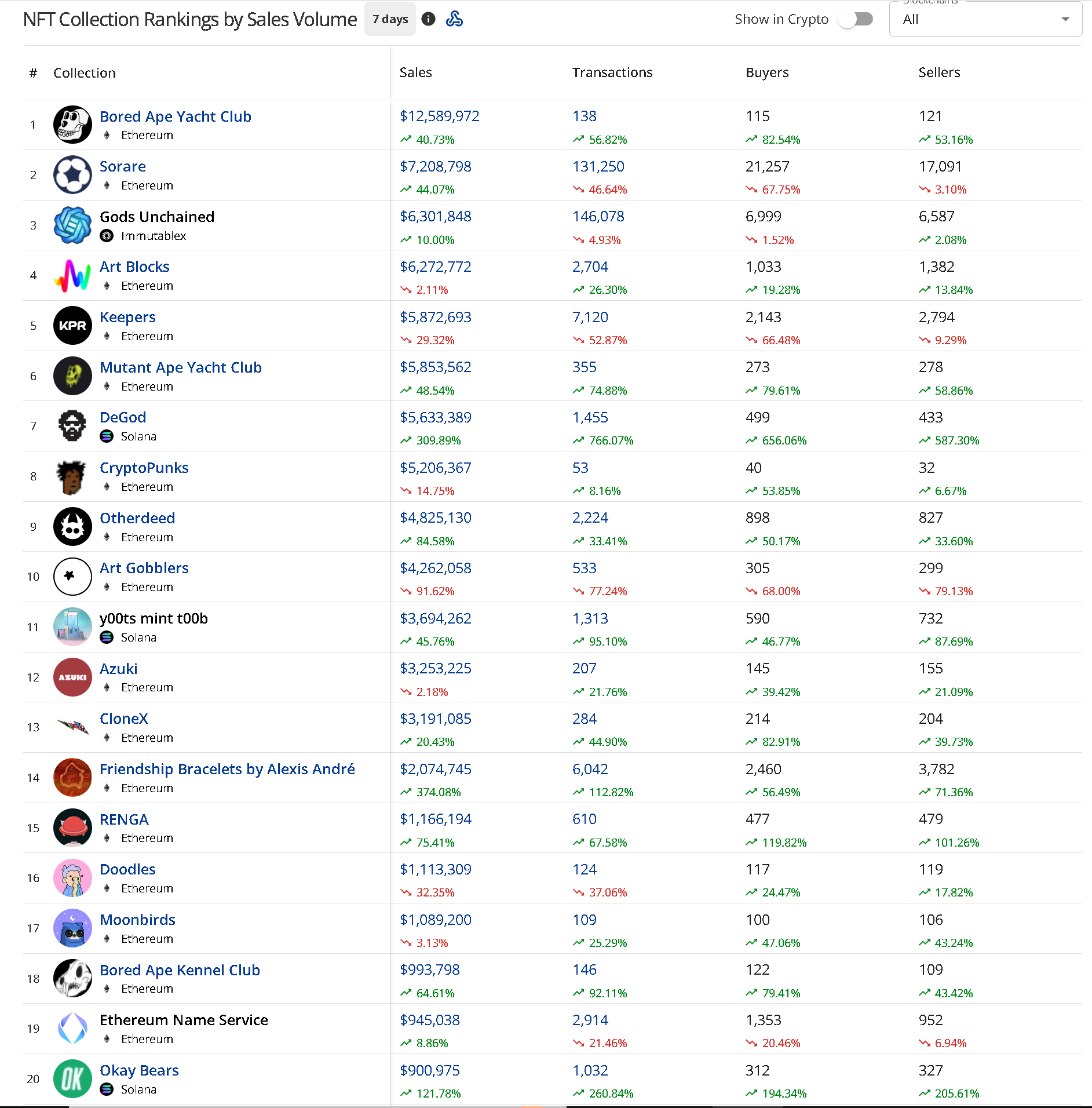Click the DeGod collection avatar
Screen dimensions: 1092x1108
72,426
